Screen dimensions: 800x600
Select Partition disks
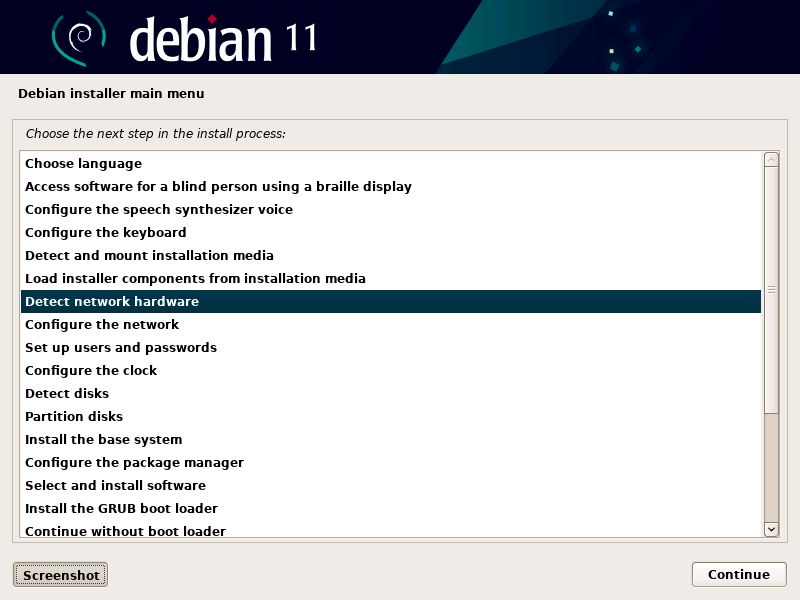[x=391, y=416]
